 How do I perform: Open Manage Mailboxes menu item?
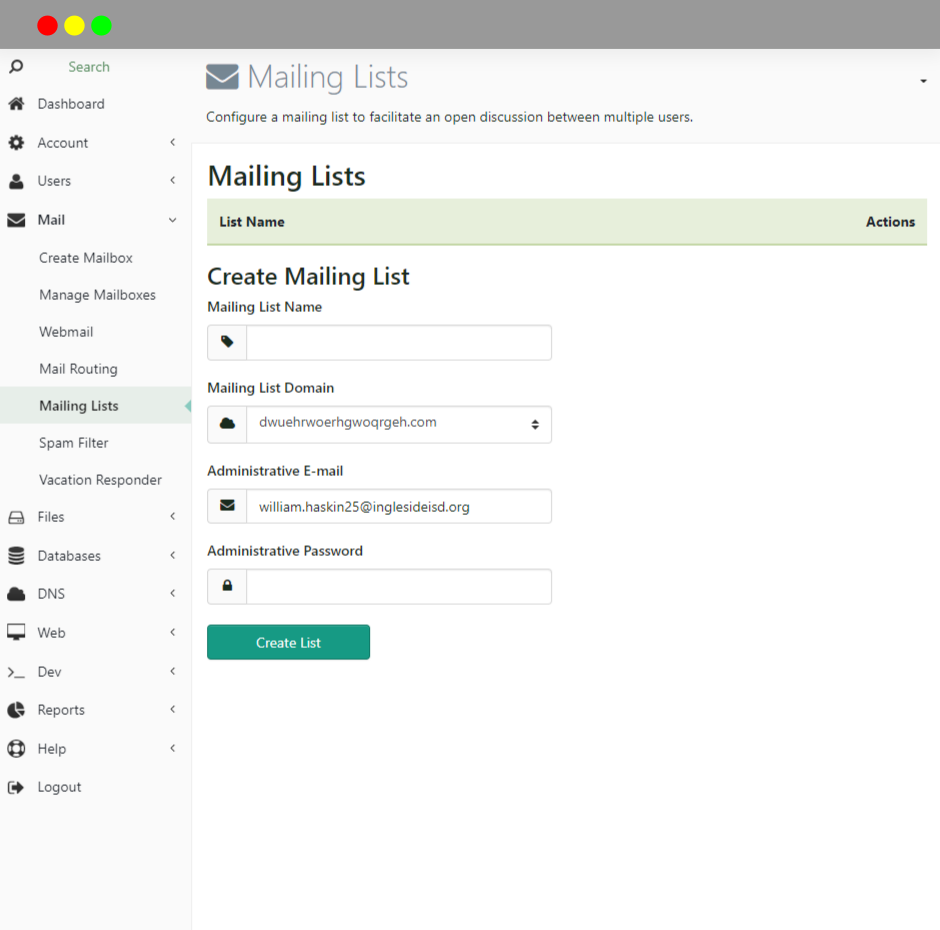pos(97,295)
